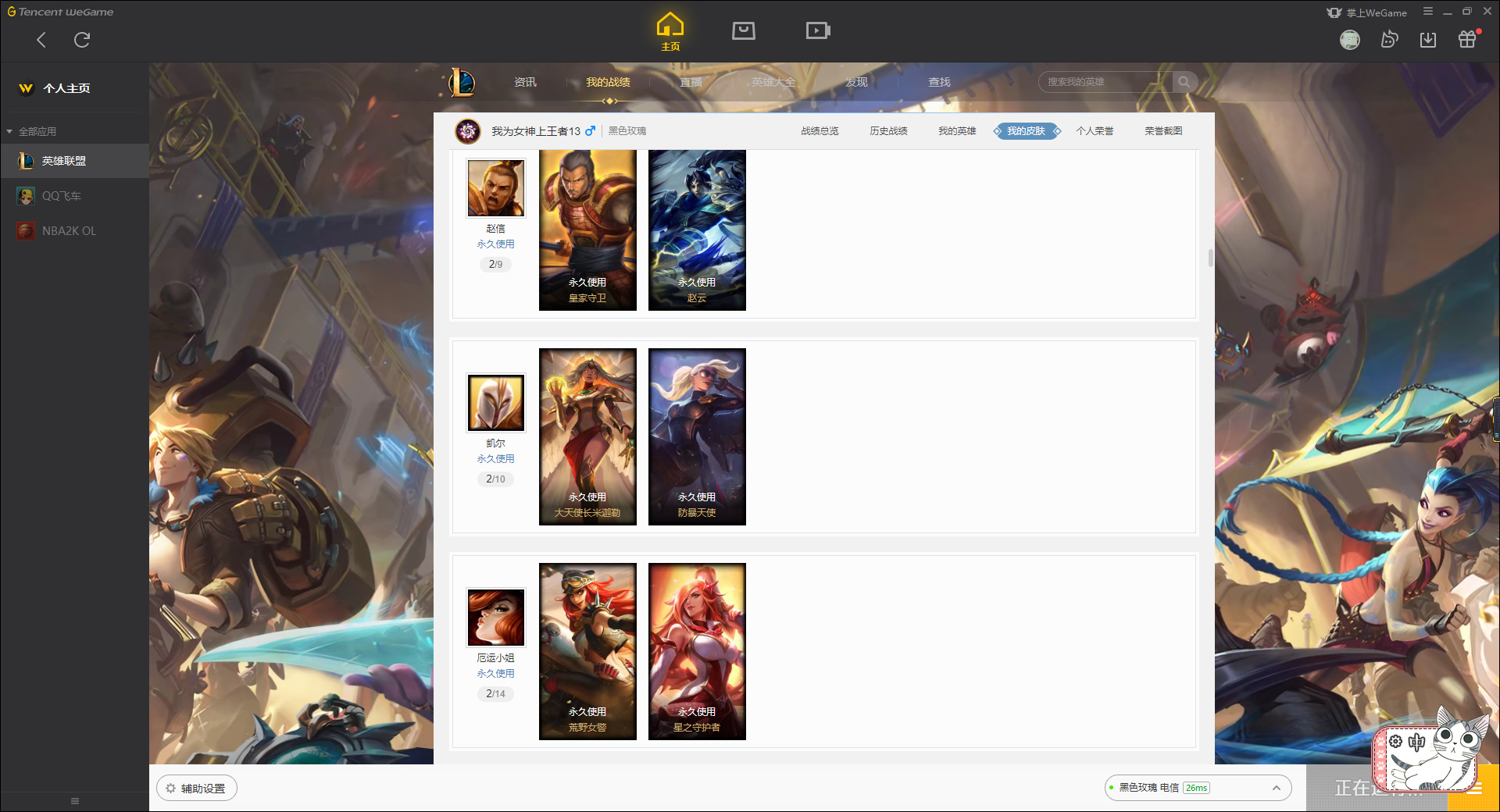
Task: Open the 皇家守卫 skin card
Action: (x=587, y=230)
